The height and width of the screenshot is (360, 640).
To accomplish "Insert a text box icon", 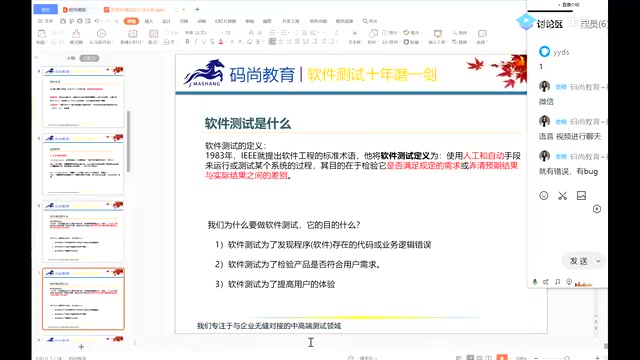I will pyautogui.click(x=355, y=33).
